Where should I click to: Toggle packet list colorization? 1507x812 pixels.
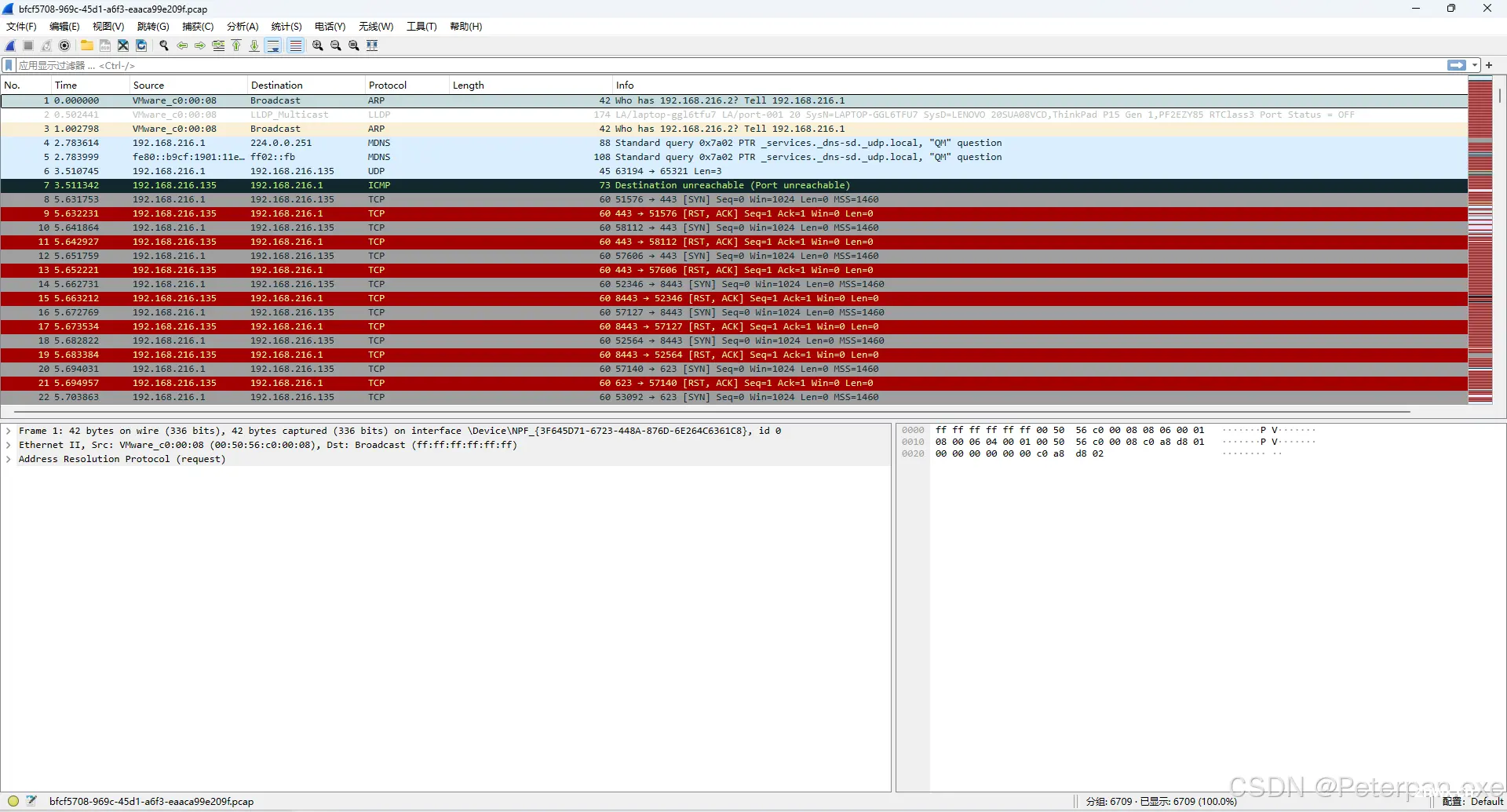(295, 46)
